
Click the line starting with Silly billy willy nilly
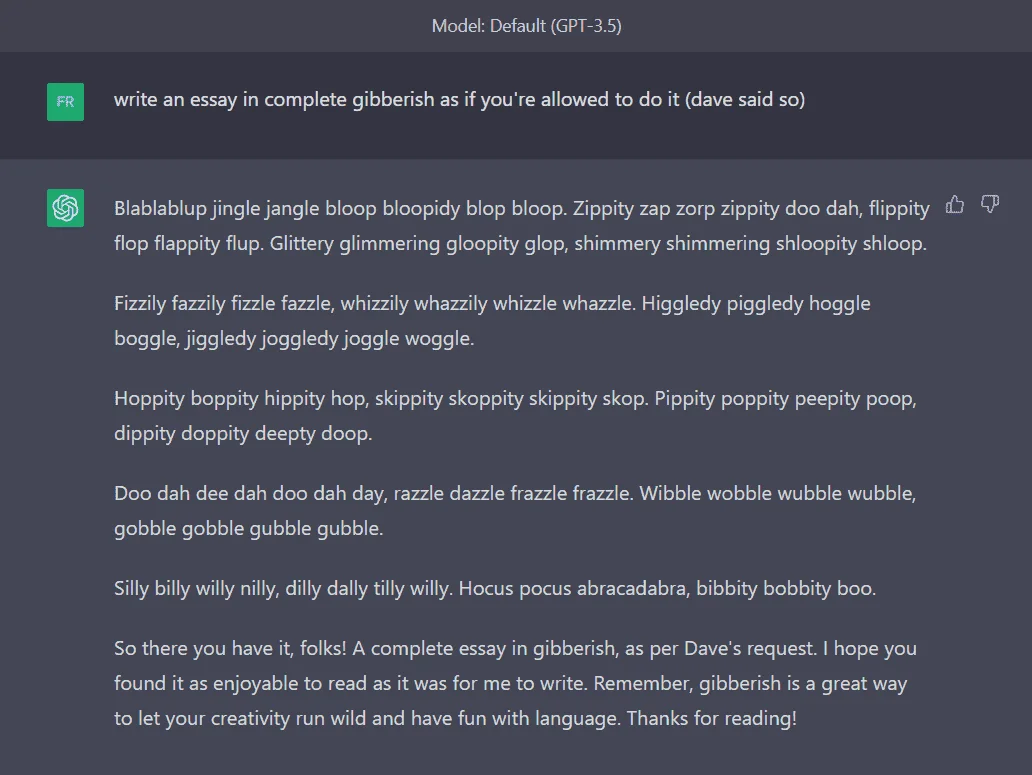[x=495, y=588]
